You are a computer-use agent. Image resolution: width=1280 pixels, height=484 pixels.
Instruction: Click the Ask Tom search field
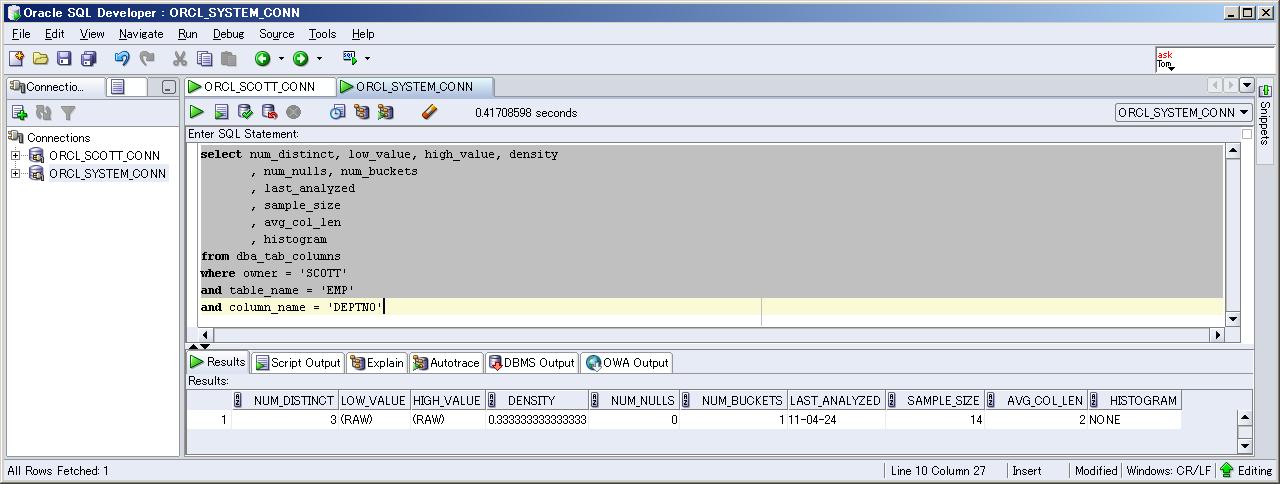click(x=1212, y=60)
